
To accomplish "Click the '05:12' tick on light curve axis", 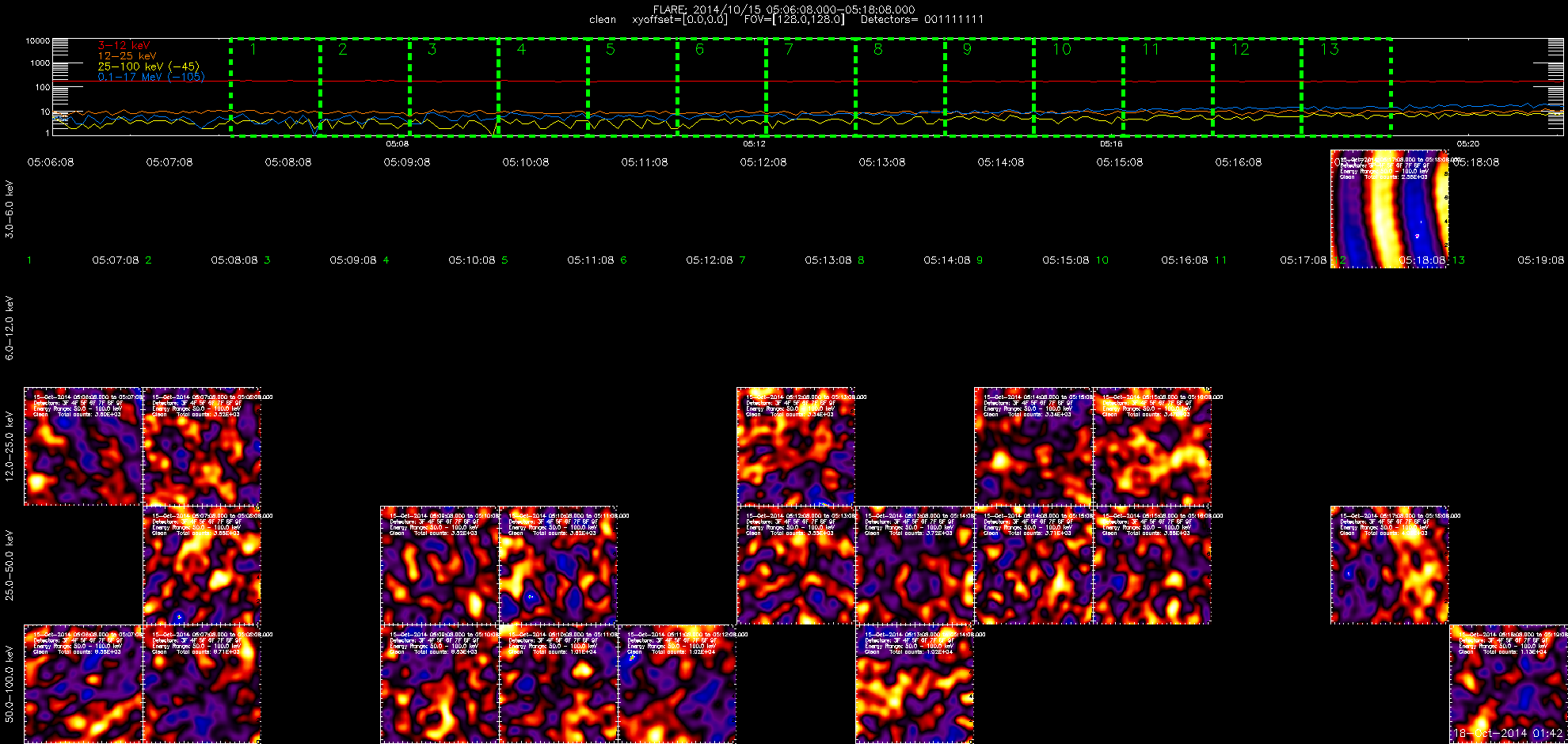I will (x=754, y=143).
